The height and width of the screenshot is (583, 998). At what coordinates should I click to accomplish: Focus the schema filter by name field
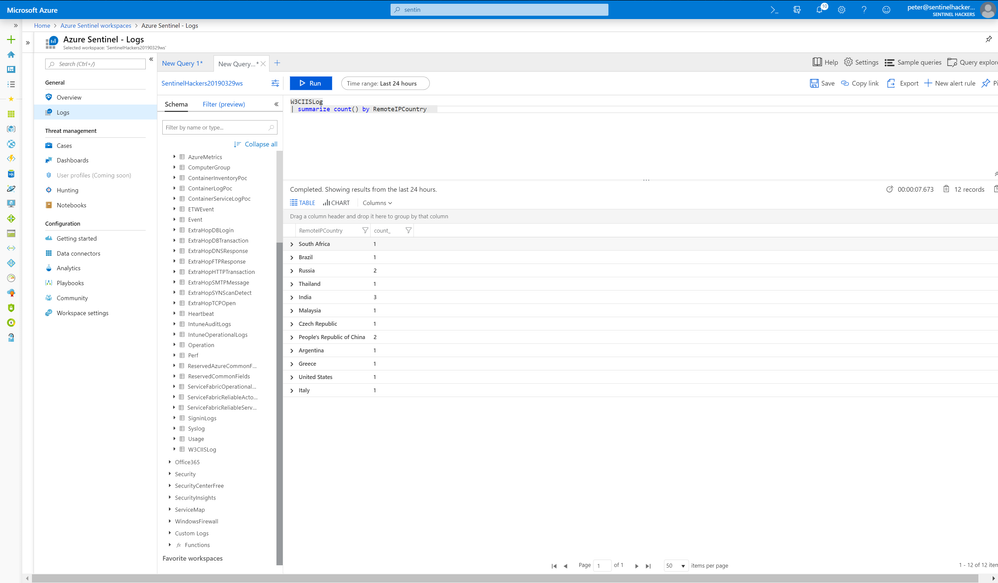pos(220,127)
